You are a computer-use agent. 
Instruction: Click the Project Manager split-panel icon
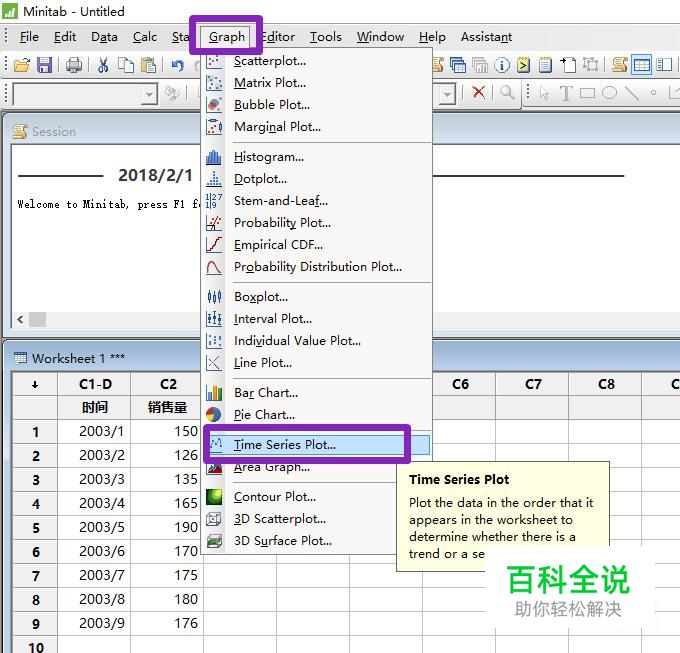click(x=664, y=65)
